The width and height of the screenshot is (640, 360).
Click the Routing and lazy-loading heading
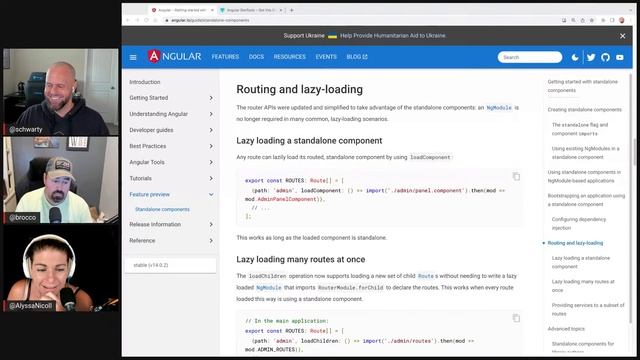tap(300, 89)
